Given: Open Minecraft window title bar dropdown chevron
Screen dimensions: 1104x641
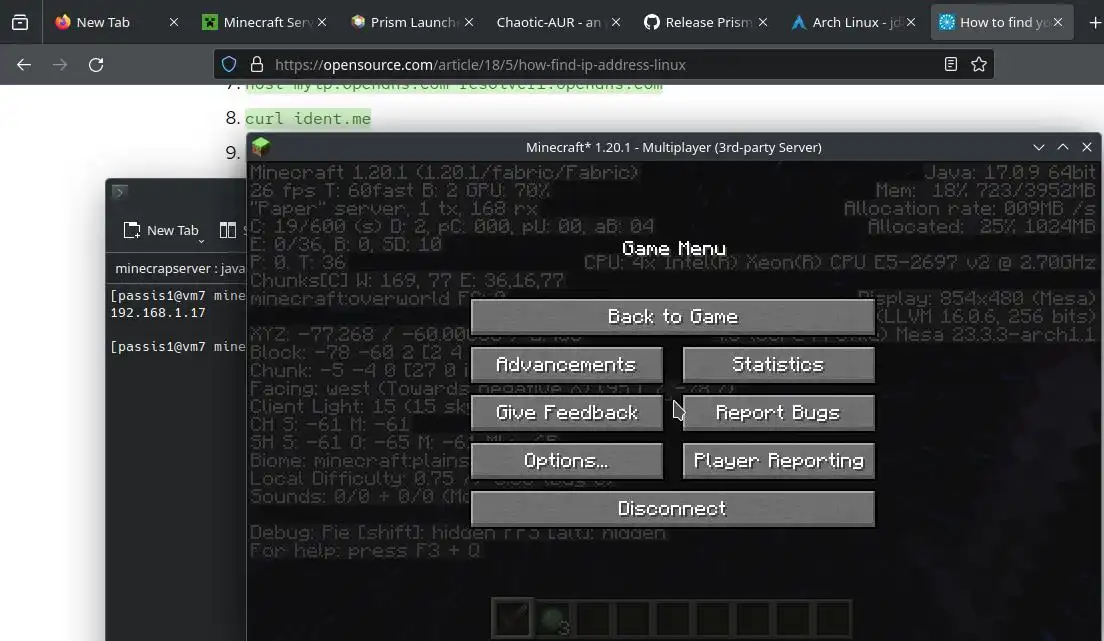Looking at the screenshot, I should coord(1039,147).
